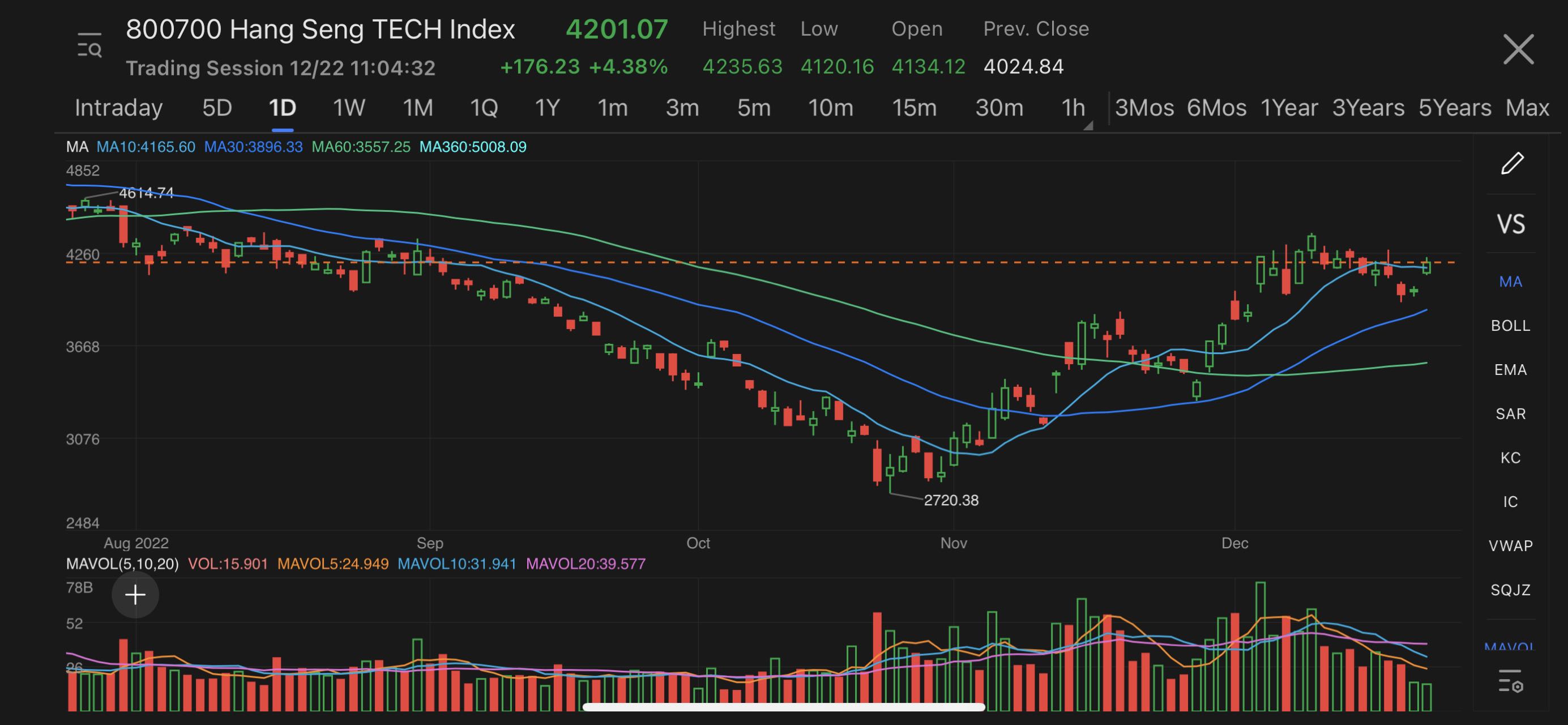The height and width of the screenshot is (725, 1568).
Task: Toggle the MAVOL volume indicator
Action: 1510,646
